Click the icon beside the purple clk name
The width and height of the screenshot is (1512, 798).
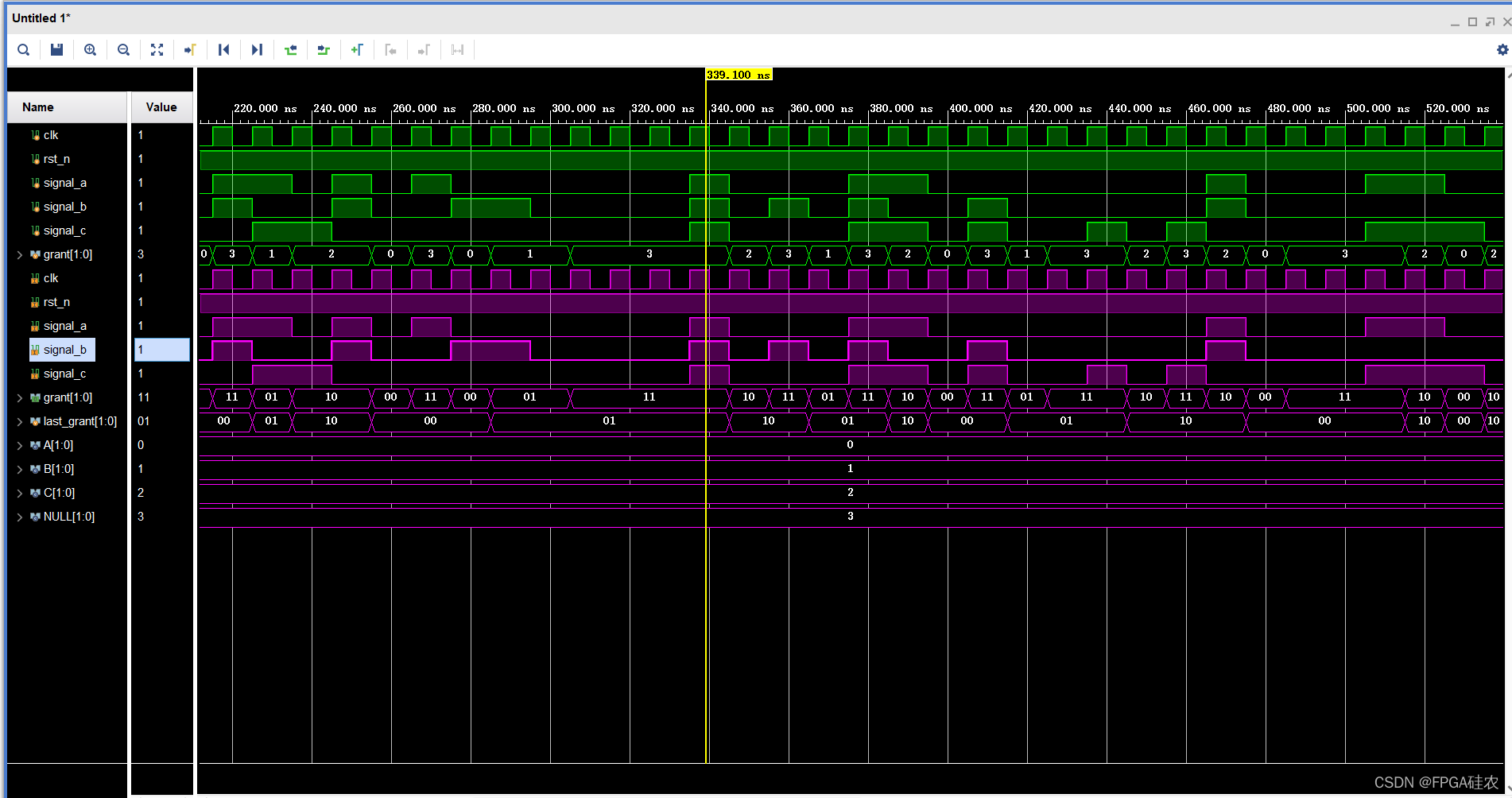pos(35,278)
